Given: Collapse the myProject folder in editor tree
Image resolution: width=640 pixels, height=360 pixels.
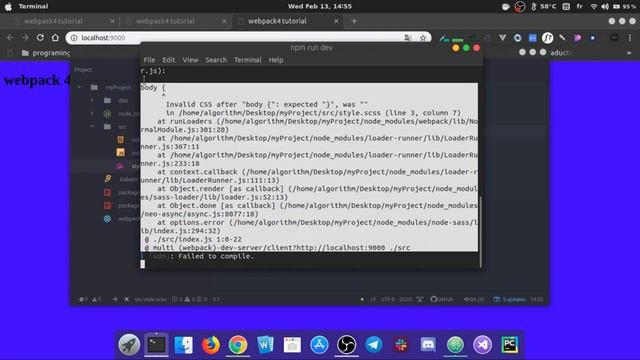Looking at the screenshot, I should pos(80,87).
